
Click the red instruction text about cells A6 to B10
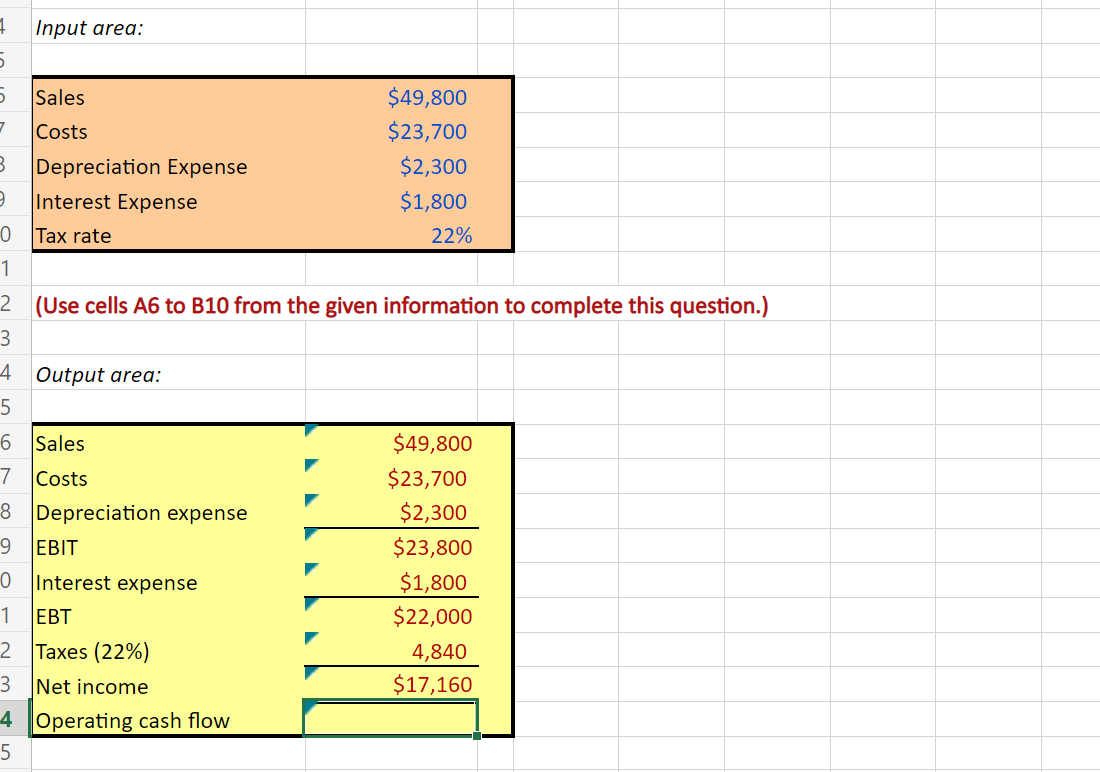pos(400,306)
